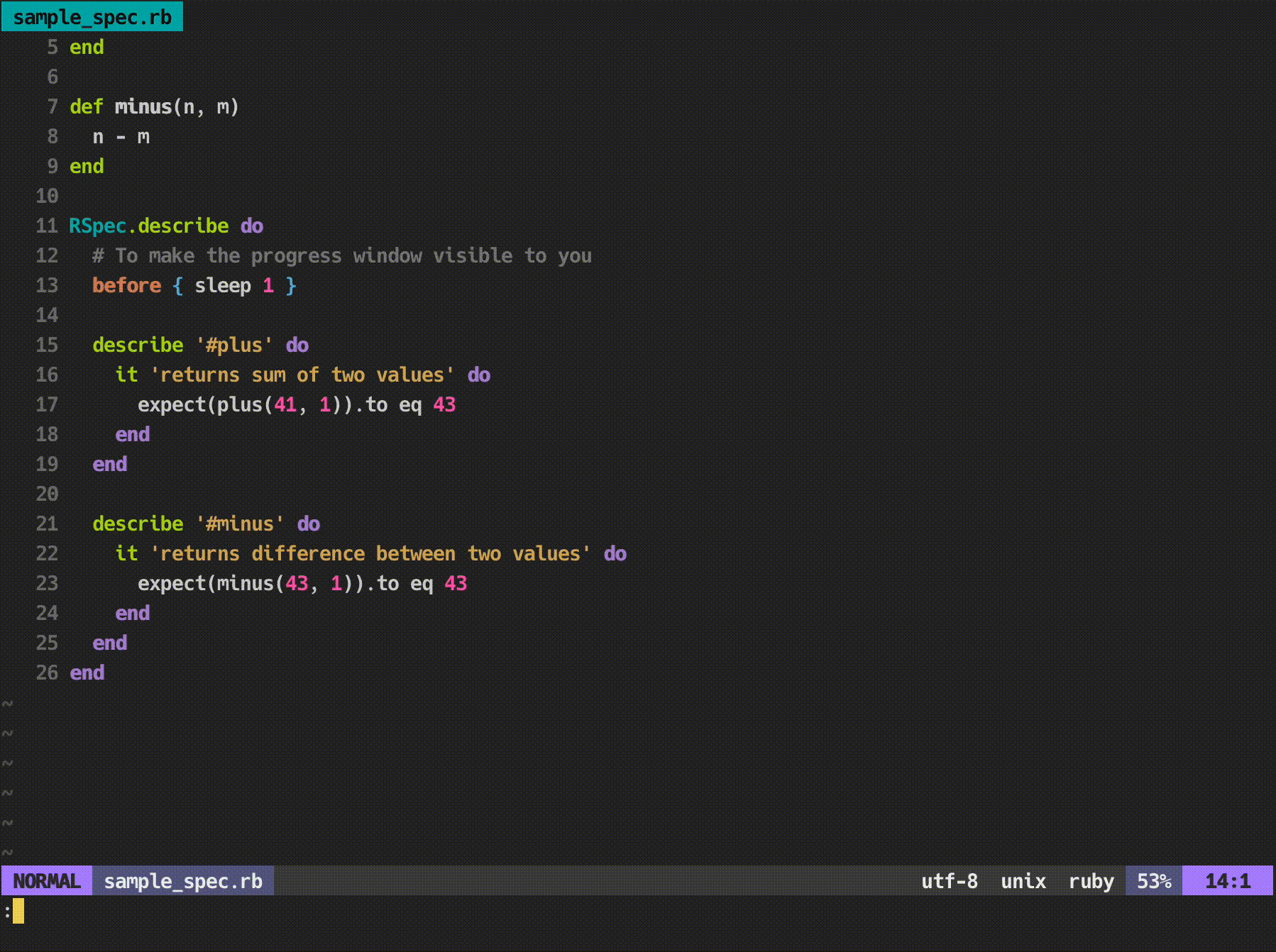Image resolution: width=1276 pixels, height=952 pixels.
Task: Click the string 'returns sum of two values'
Action: [x=302, y=375]
